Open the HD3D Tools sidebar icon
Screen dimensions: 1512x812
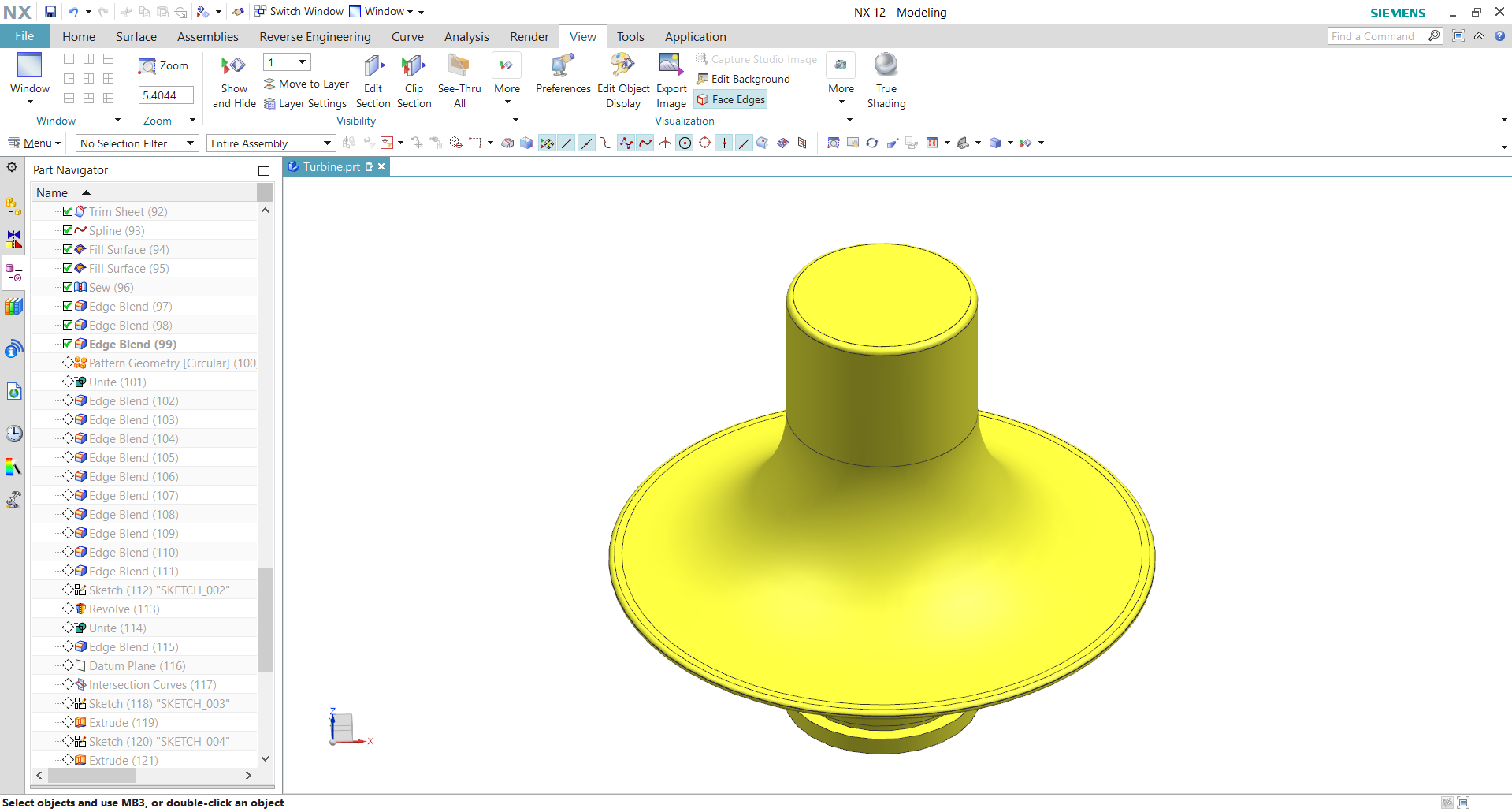(13, 348)
